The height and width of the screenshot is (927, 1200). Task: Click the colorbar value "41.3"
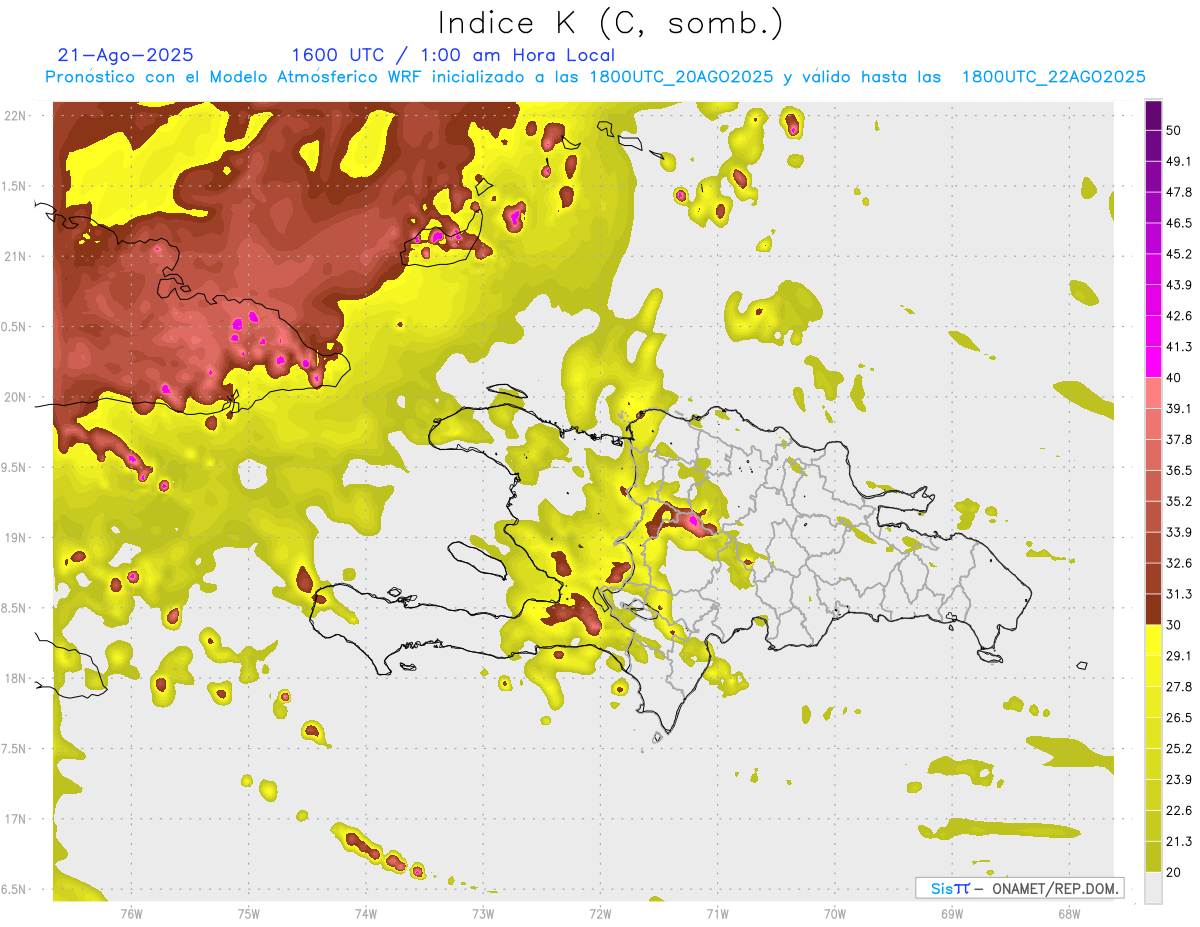[x=1179, y=347]
